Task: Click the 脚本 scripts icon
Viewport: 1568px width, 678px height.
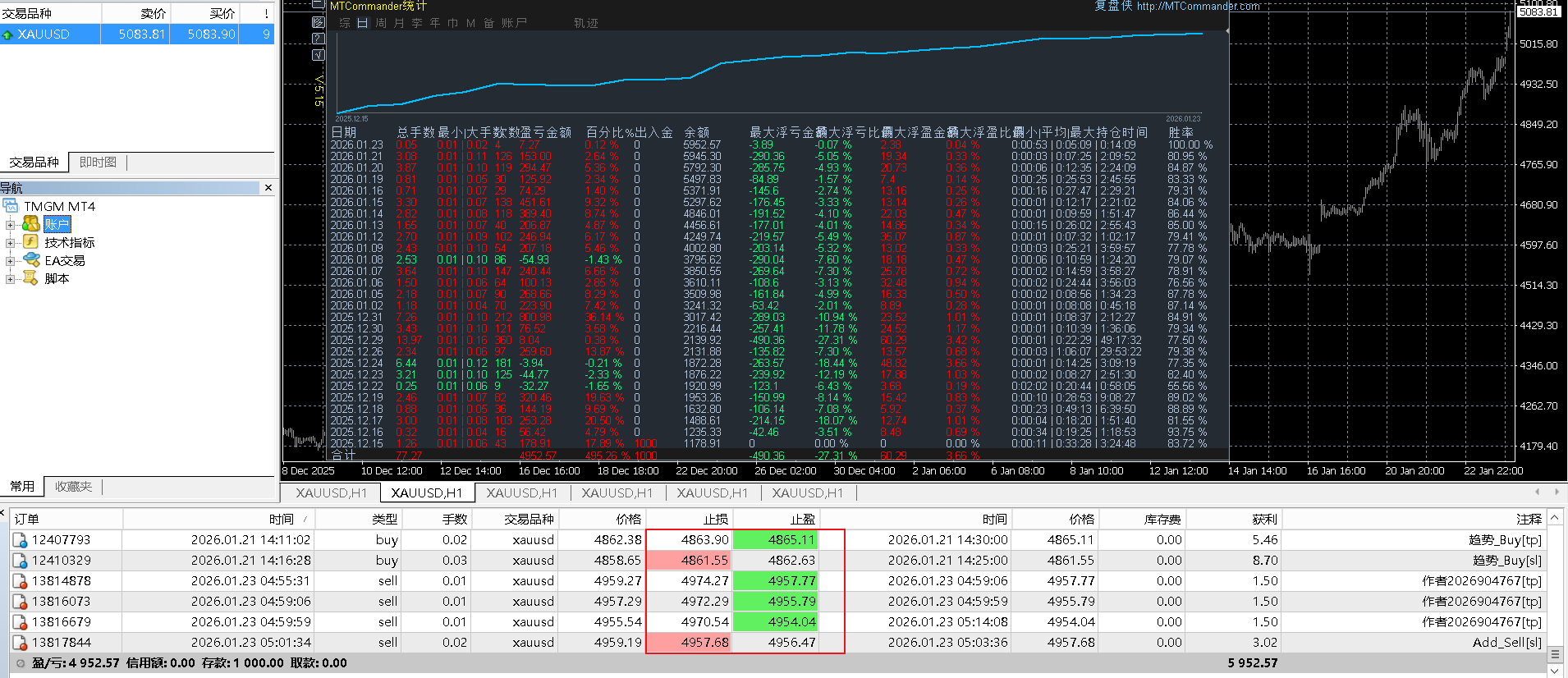Action: point(30,278)
